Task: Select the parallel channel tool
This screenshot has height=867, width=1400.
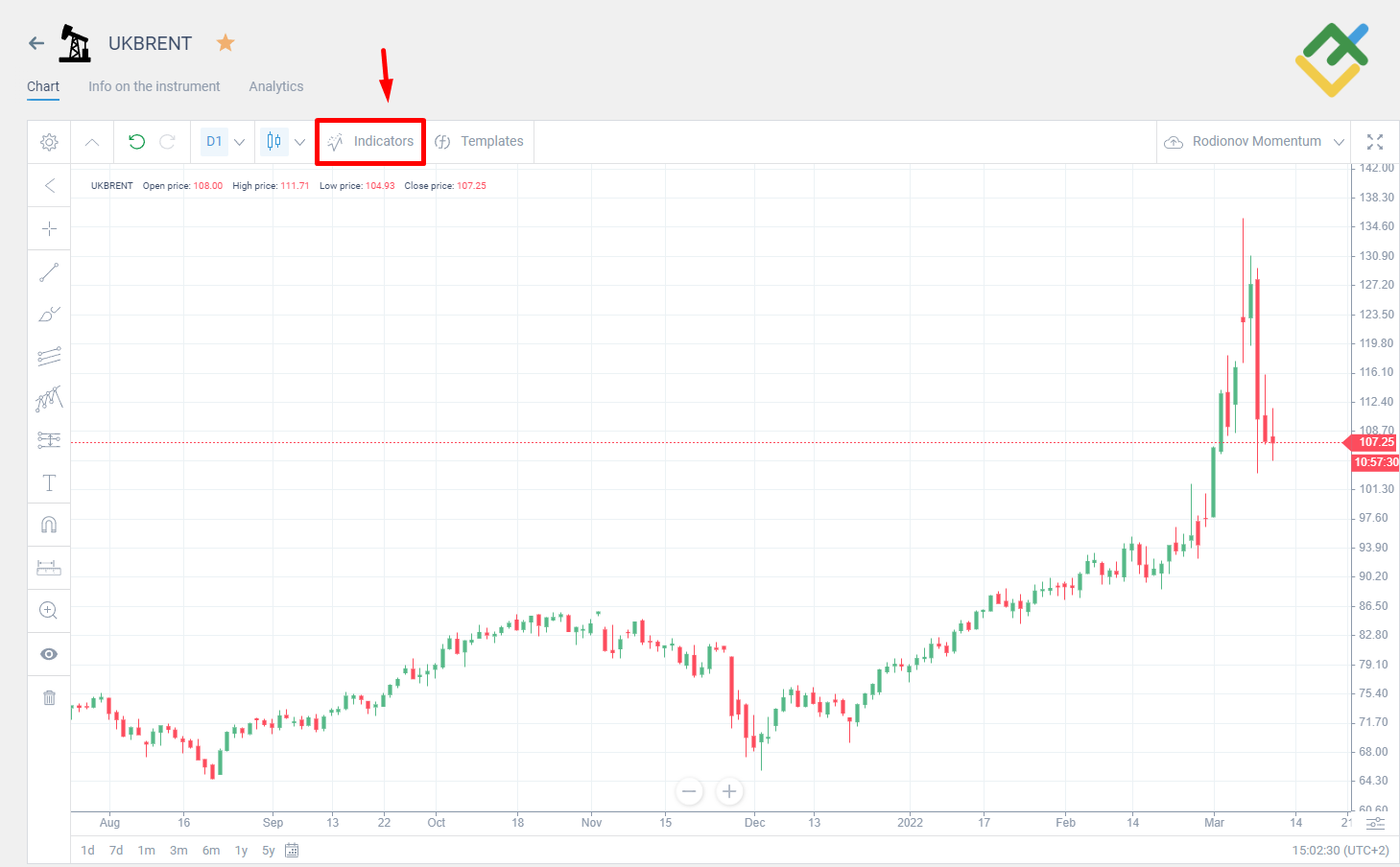Action: (49, 356)
